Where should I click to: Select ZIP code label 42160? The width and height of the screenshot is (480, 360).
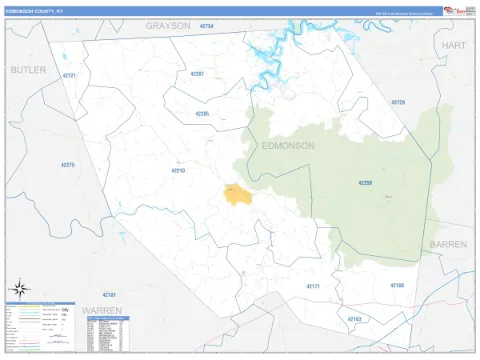tap(397, 285)
